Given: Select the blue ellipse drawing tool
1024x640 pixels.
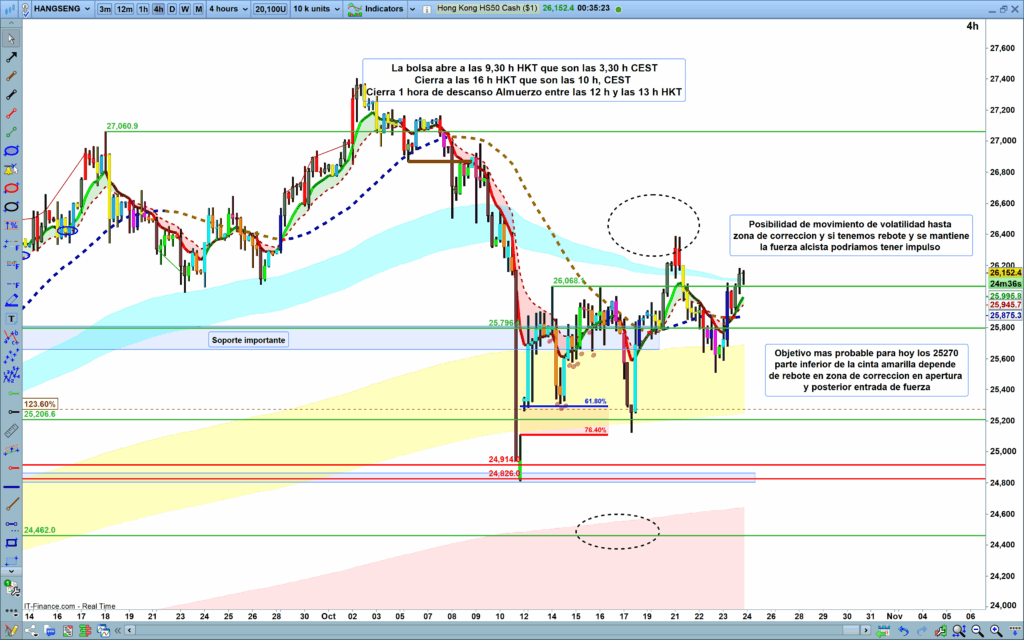Looking at the screenshot, I should click(x=11, y=150).
